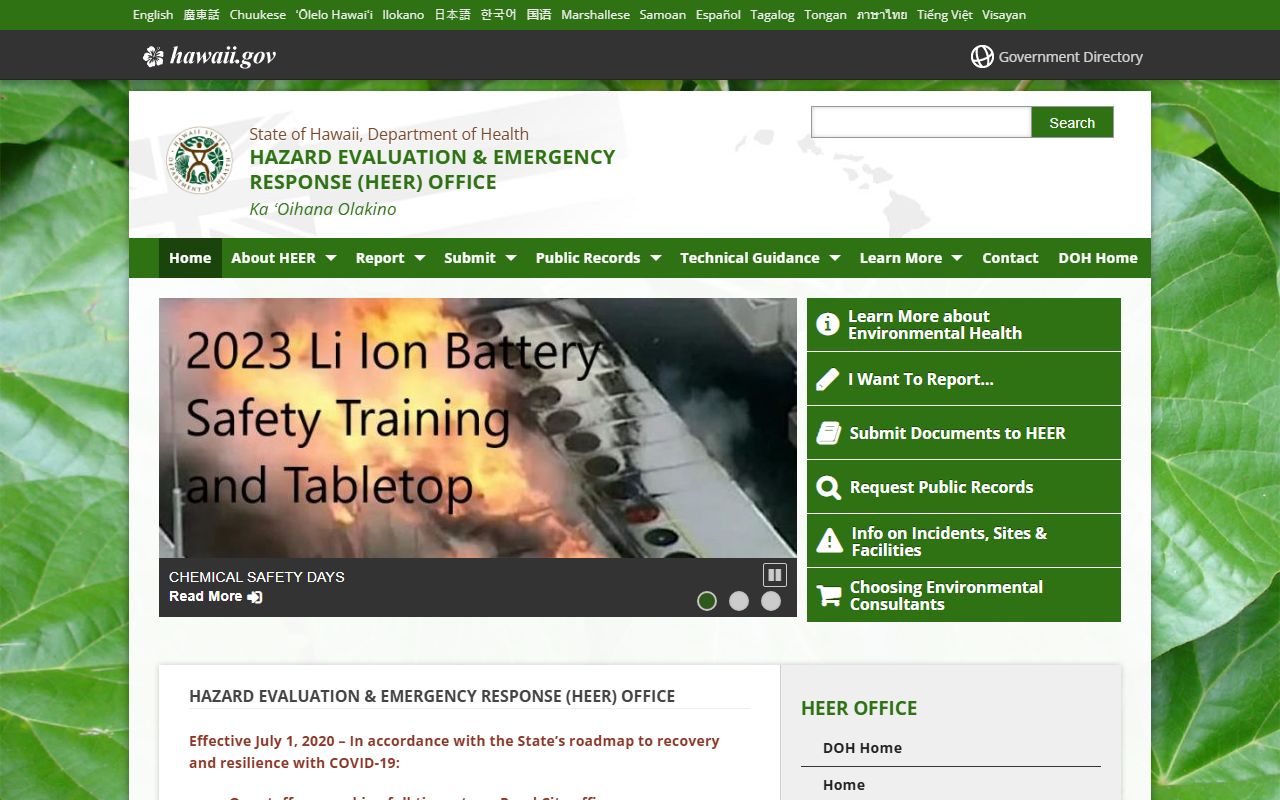The width and height of the screenshot is (1280, 800).
Task: Click the info icon beside Learn More about Environmental Health
Action: (828, 325)
